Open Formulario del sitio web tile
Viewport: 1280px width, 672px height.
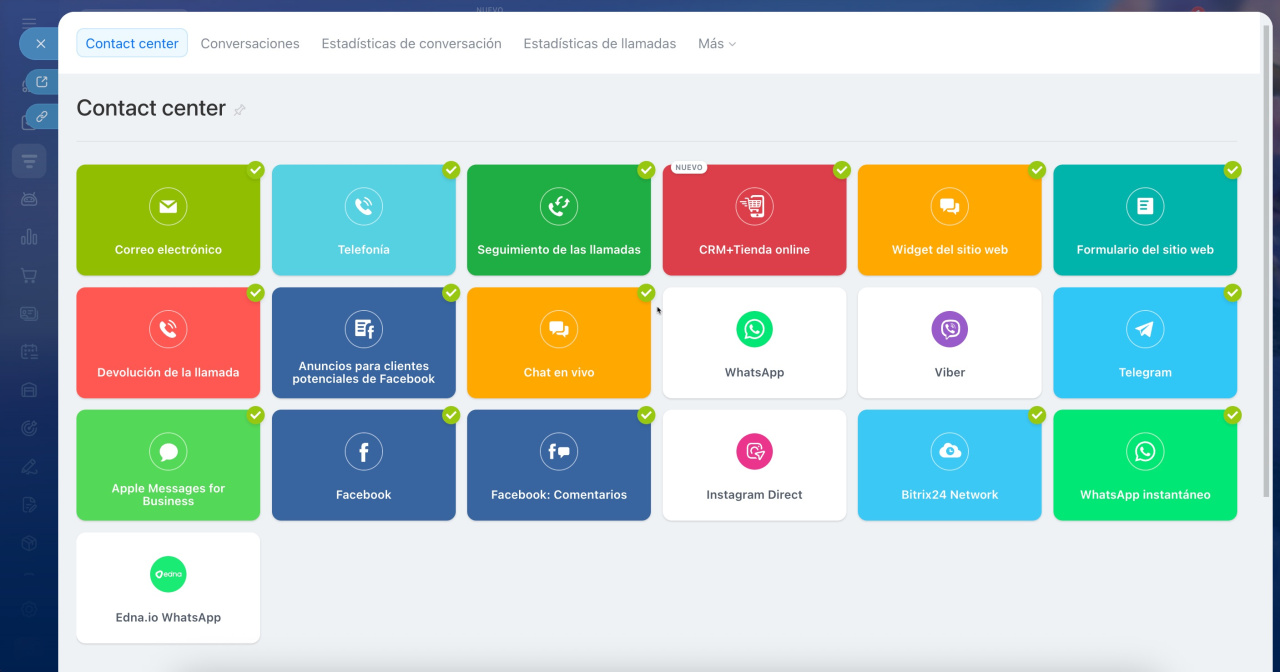click(x=1145, y=220)
